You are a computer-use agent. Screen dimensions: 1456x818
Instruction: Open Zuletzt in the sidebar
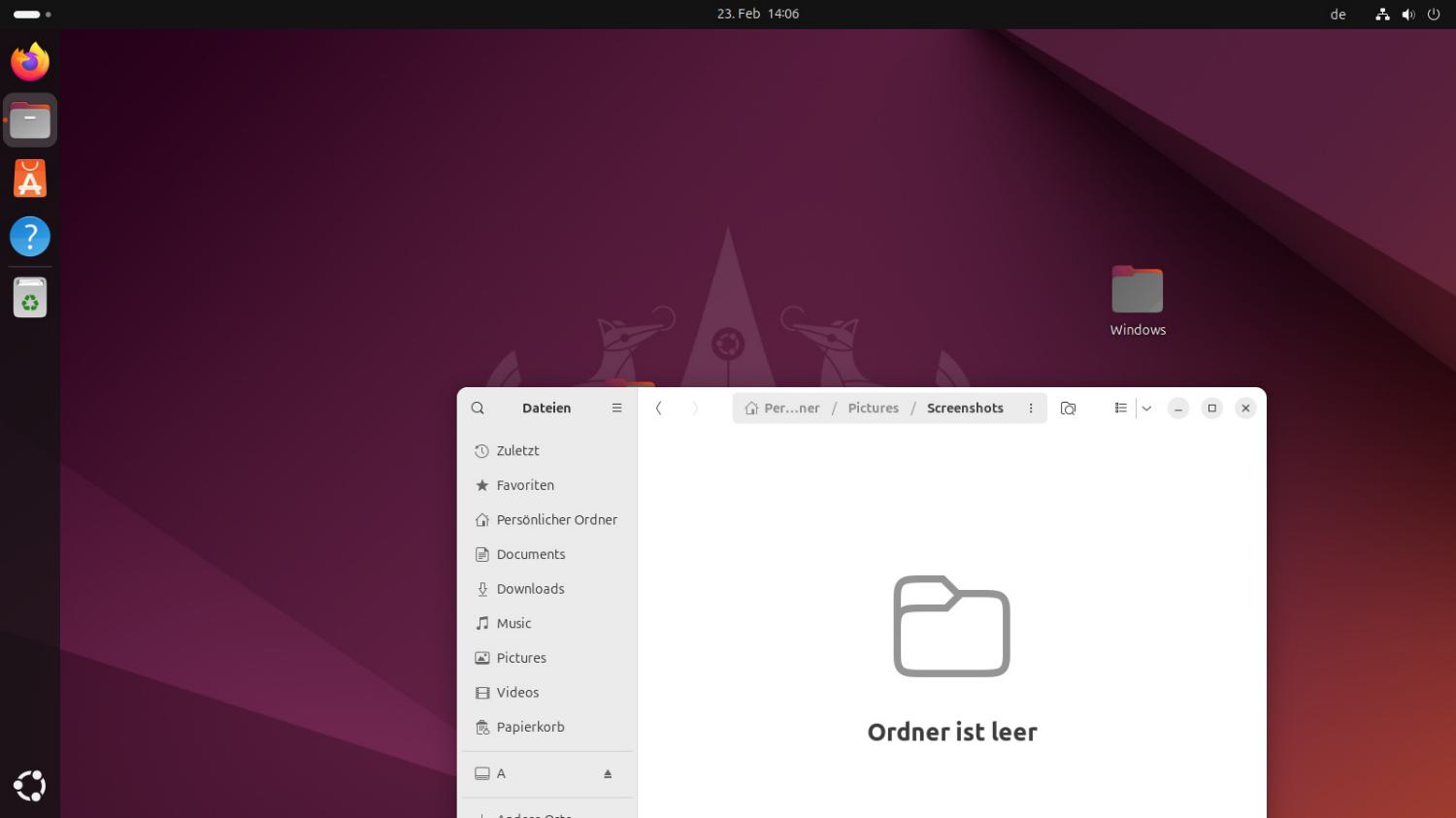click(517, 451)
